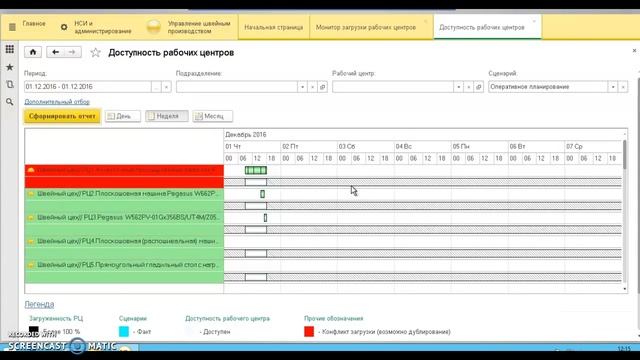Open the Управление швейным производством section icon
Image resolution: width=640 pixels, height=360 pixels.
(153, 27)
